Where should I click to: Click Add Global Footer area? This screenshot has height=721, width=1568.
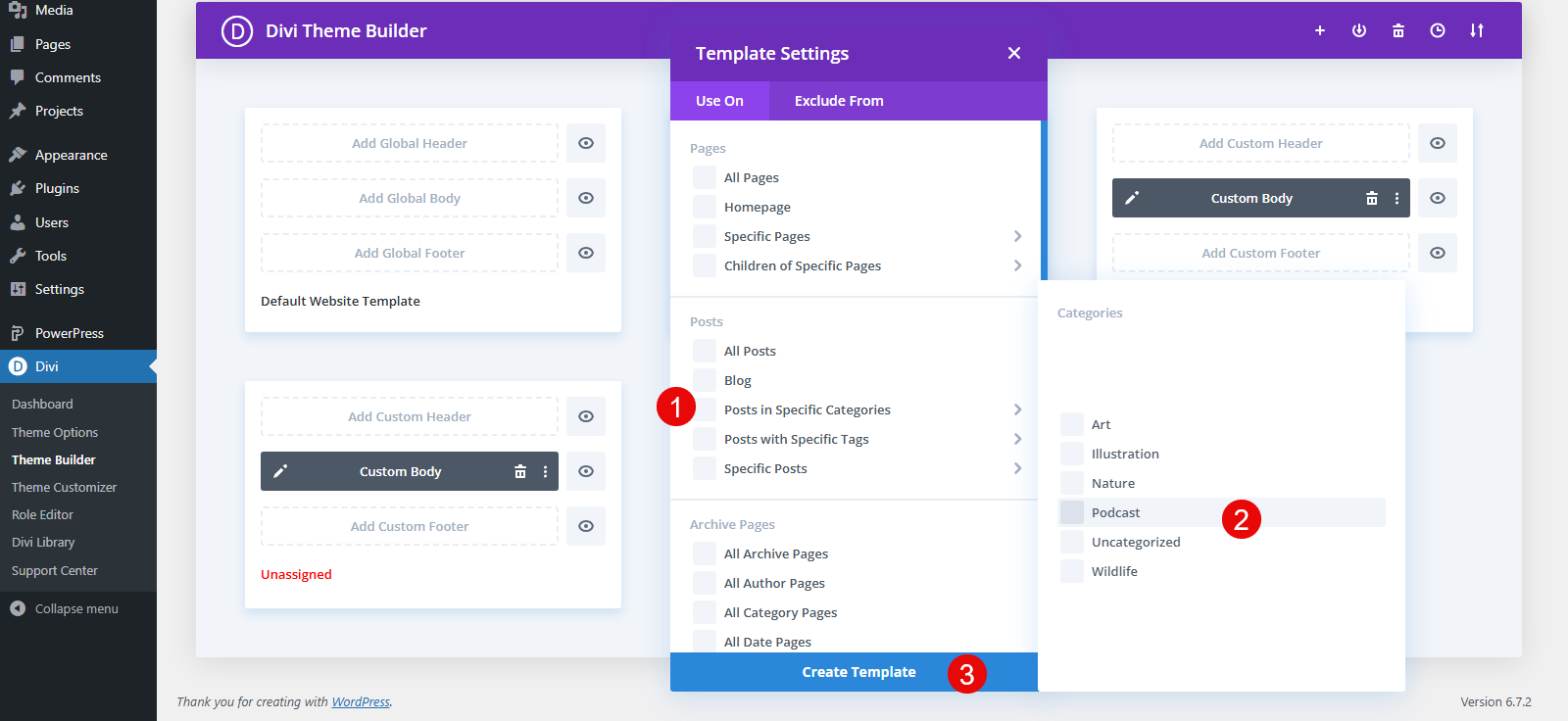[410, 253]
